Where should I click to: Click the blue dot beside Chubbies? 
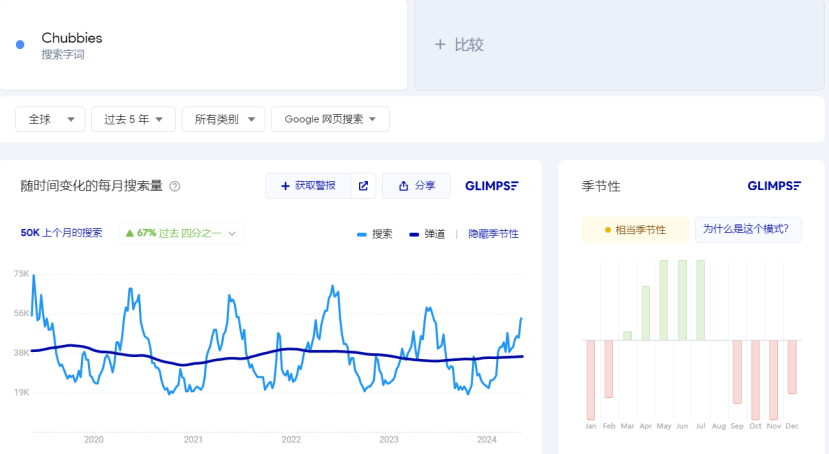pyautogui.click(x=20, y=45)
